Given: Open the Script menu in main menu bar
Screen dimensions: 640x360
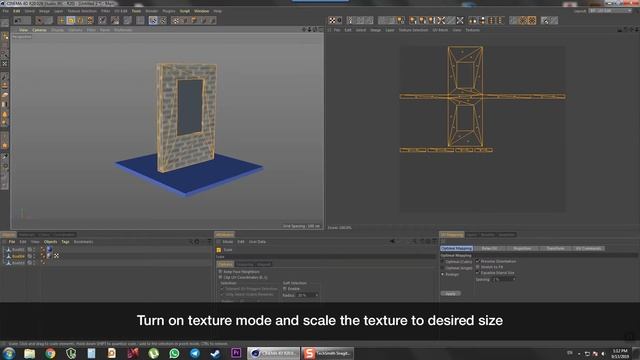Looking at the screenshot, I should click(x=184, y=11).
